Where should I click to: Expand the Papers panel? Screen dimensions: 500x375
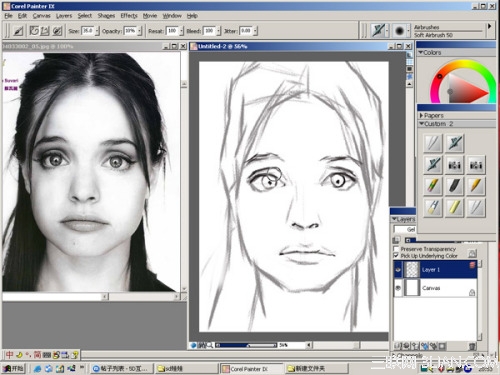click(x=421, y=115)
